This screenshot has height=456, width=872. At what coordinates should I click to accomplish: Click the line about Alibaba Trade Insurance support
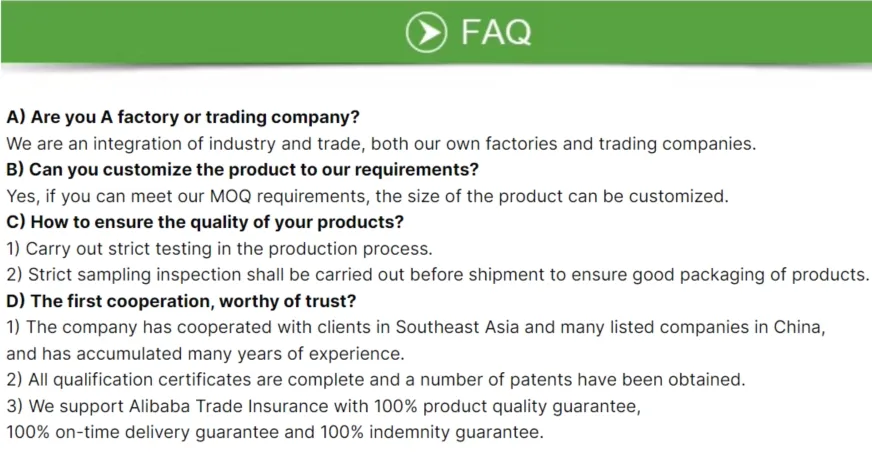point(322,406)
